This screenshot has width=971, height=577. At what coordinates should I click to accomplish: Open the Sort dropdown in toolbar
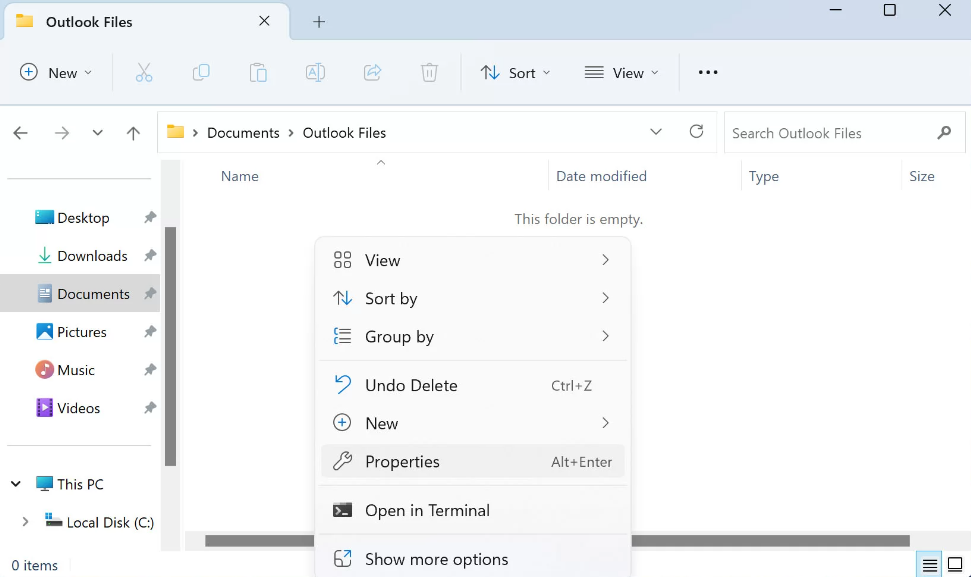pos(515,72)
